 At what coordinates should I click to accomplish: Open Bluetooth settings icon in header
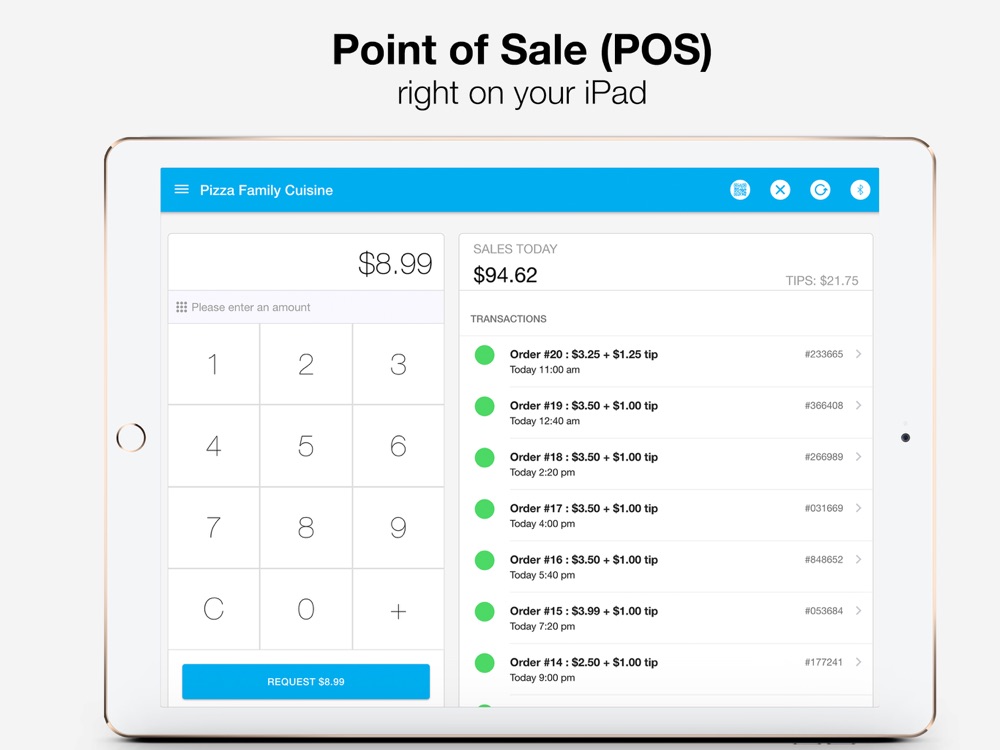point(860,190)
